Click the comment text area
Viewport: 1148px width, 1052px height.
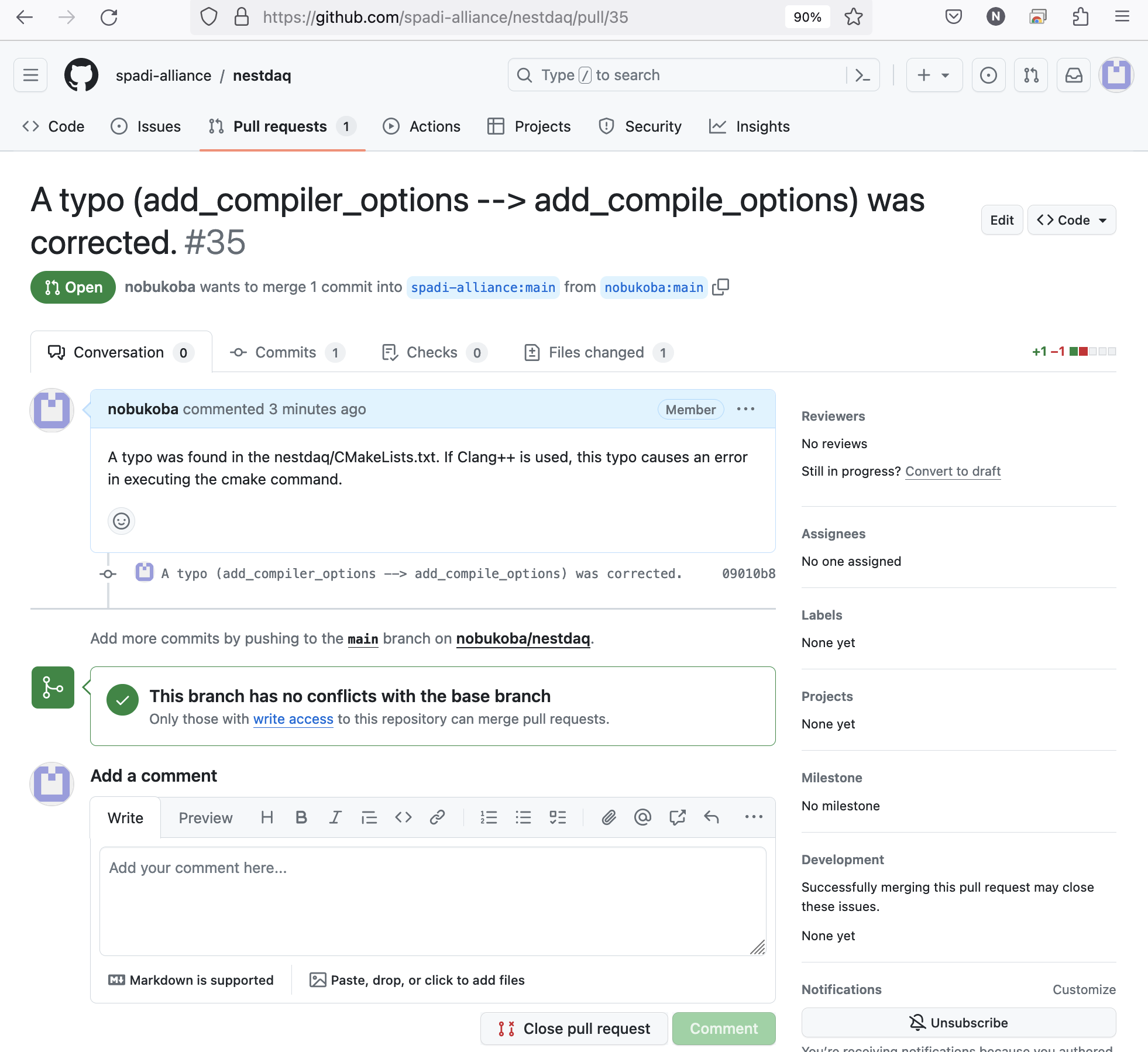(x=432, y=901)
